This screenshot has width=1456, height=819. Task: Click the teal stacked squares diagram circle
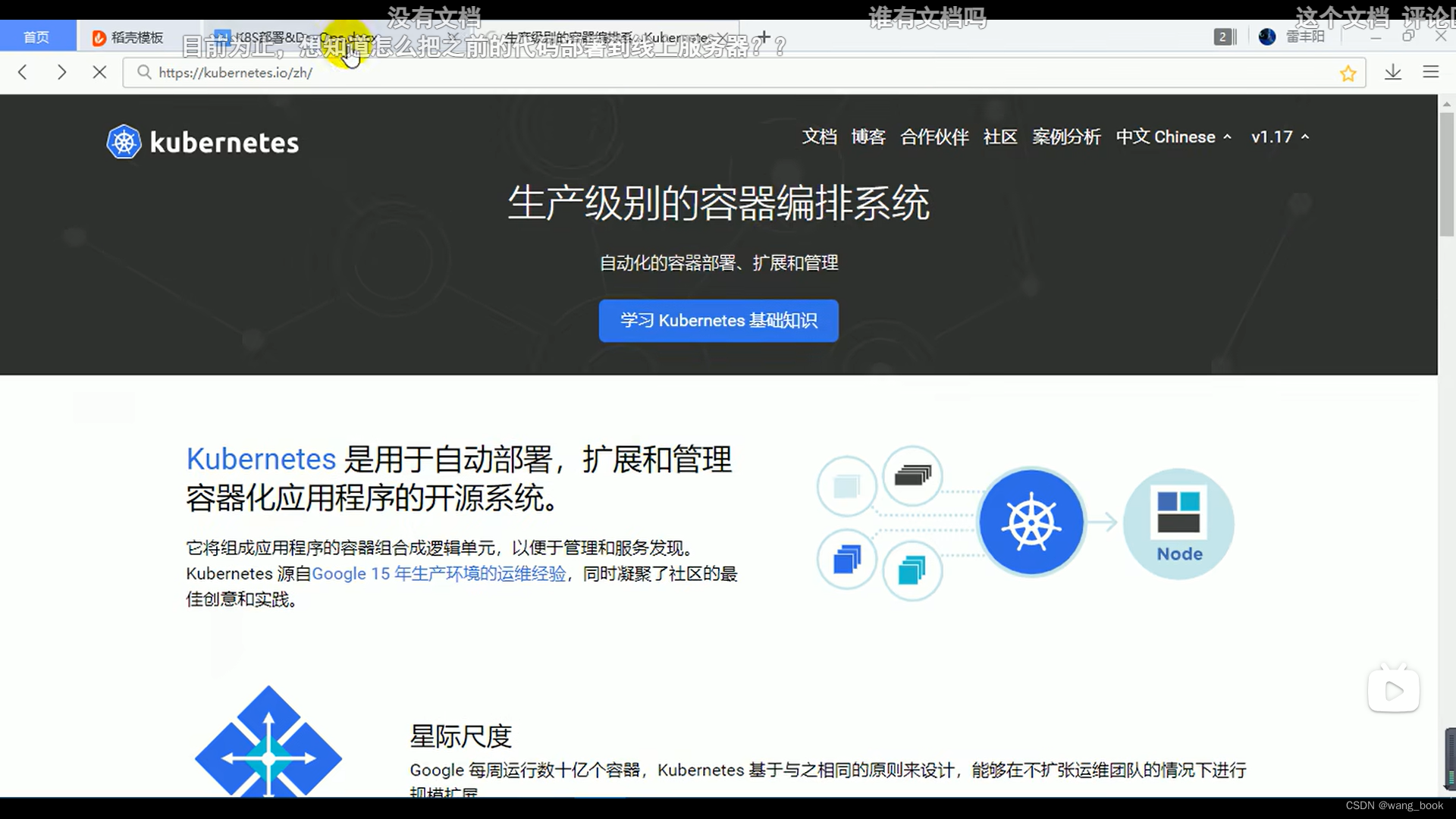click(912, 570)
